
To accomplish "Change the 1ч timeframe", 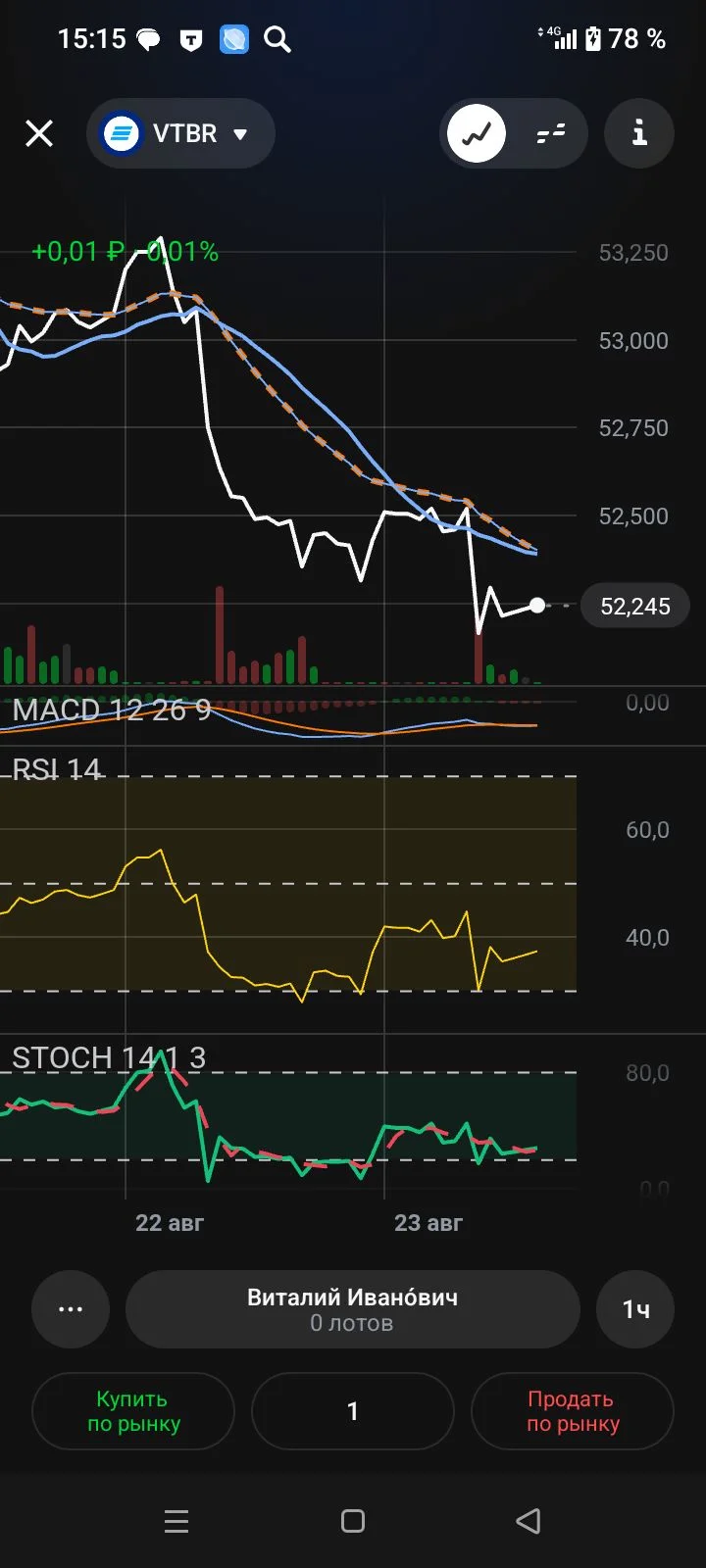I will tap(635, 1309).
